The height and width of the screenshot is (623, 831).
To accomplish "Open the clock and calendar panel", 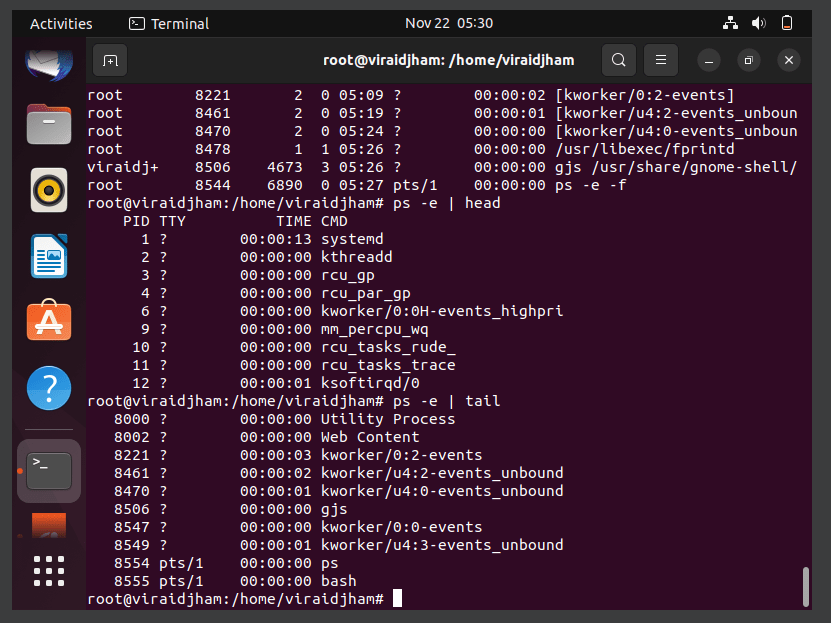I will tap(449, 23).
